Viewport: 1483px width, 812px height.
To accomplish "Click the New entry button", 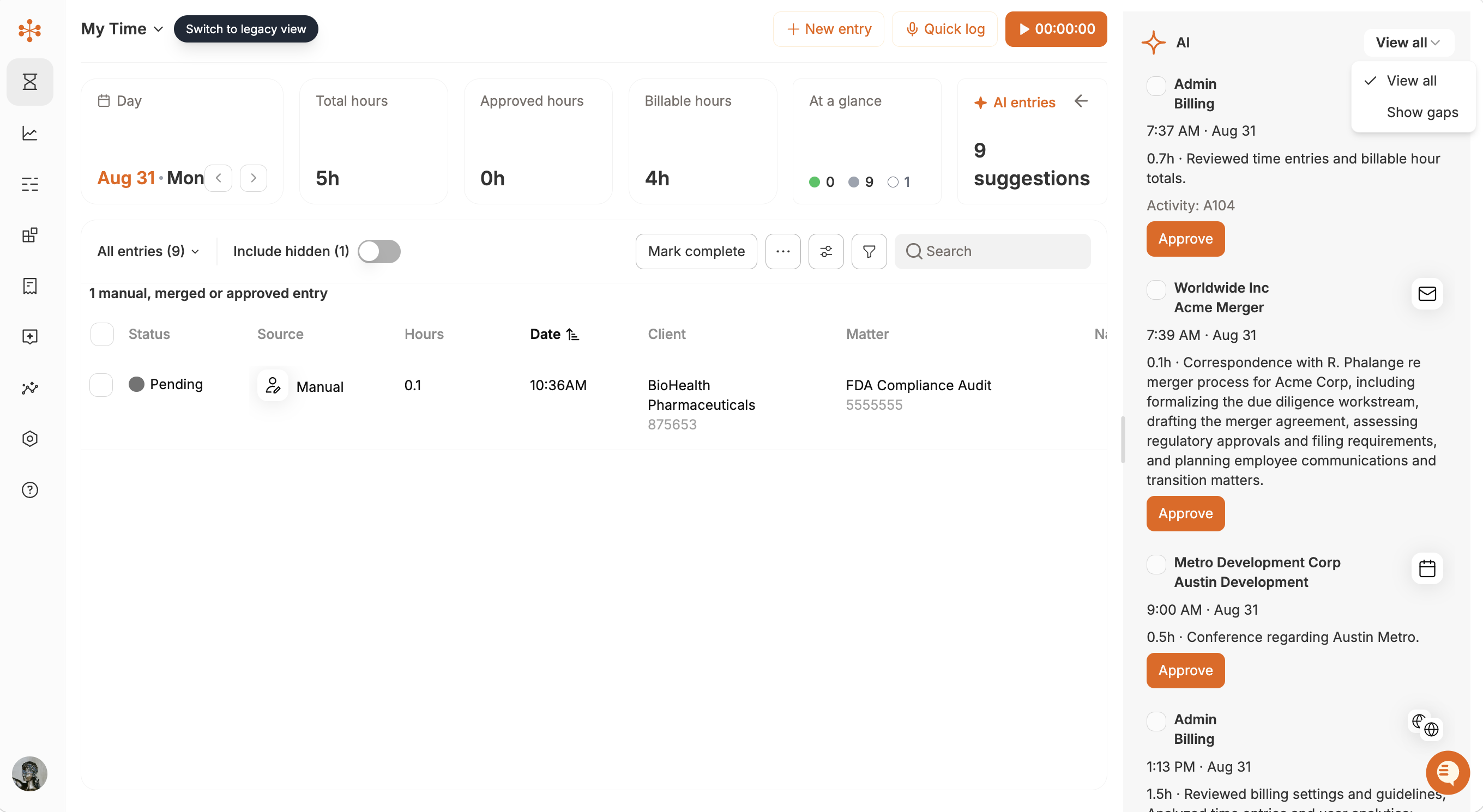I will pyautogui.click(x=828, y=29).
